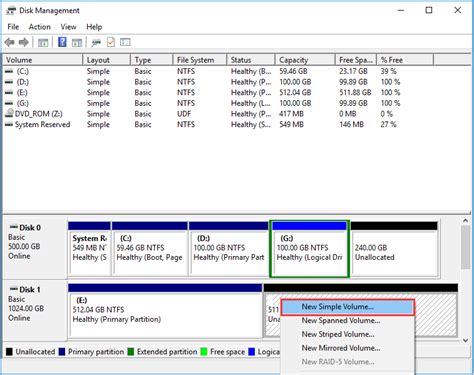
Task: Click the Forward arrow toolbar icon
Action: tap(24, 42)
